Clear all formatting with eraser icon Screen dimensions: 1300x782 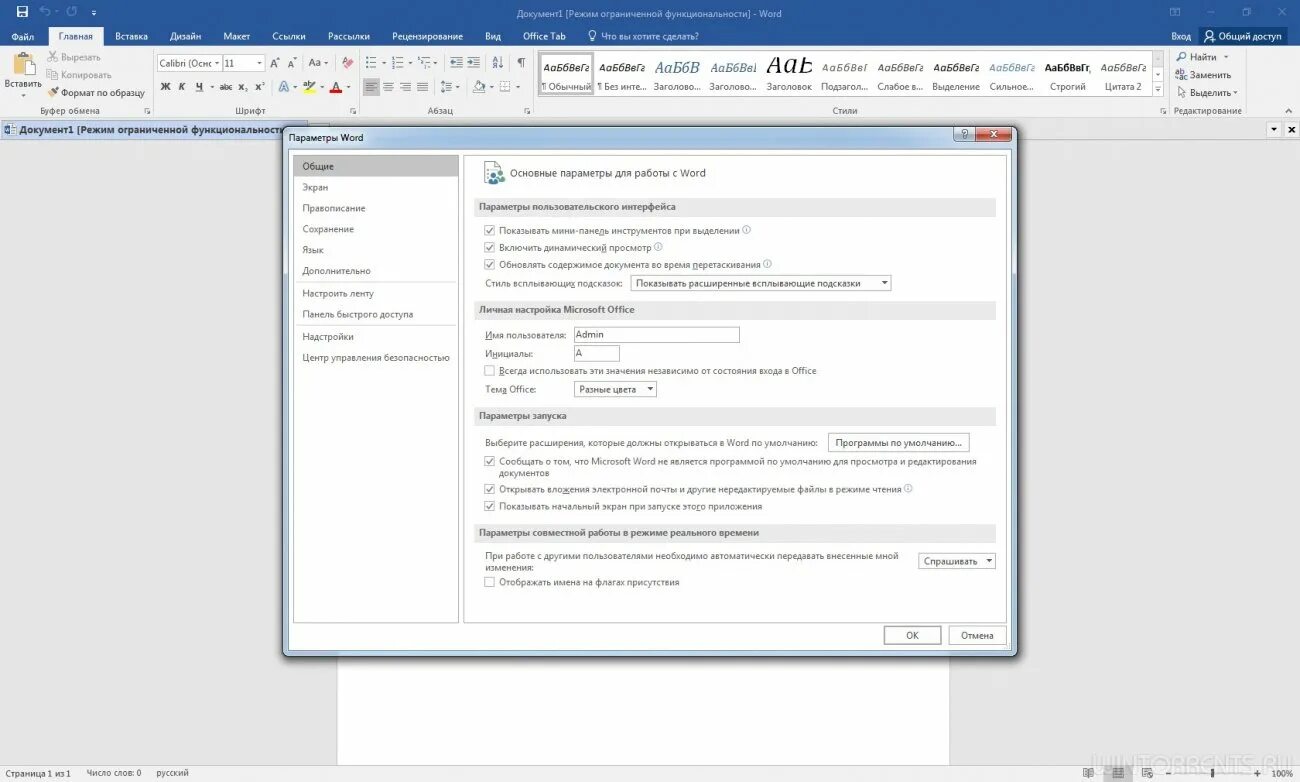[x=347, y=63]
